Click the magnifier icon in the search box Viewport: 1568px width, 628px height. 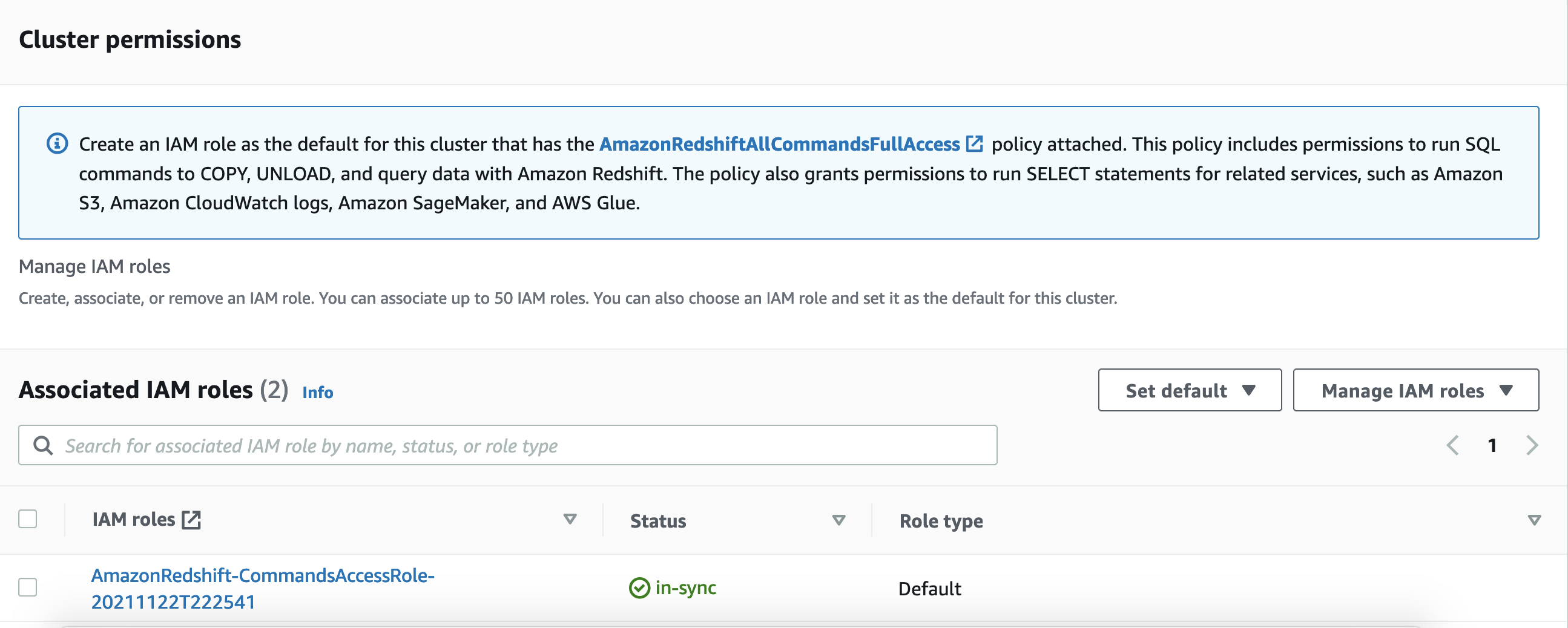42,445
